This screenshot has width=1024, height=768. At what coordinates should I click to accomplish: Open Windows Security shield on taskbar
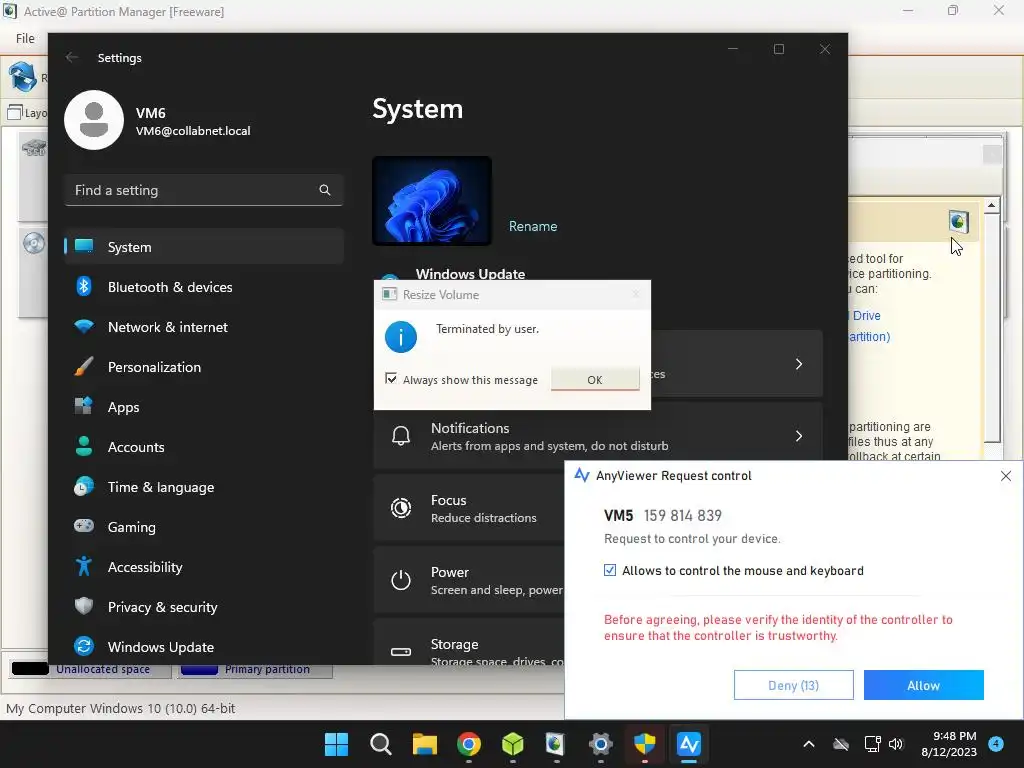pos(645,744)
